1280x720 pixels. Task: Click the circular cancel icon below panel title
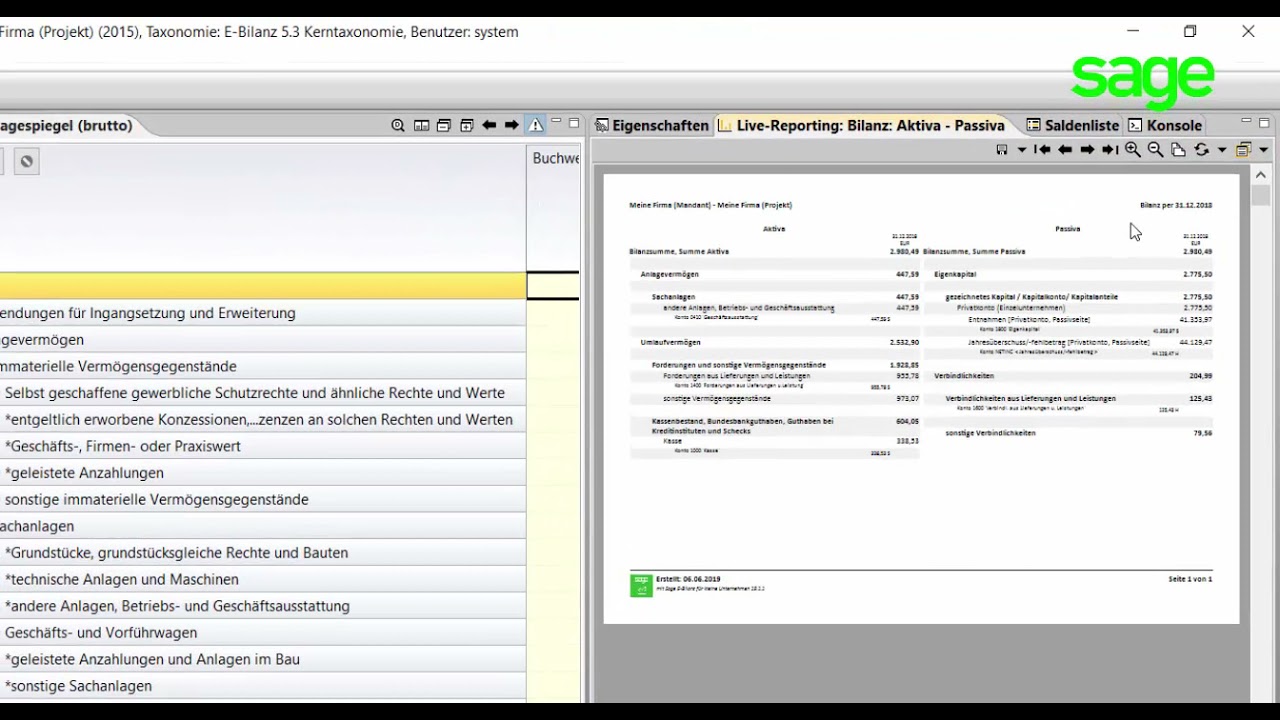(x=27, y=161)
